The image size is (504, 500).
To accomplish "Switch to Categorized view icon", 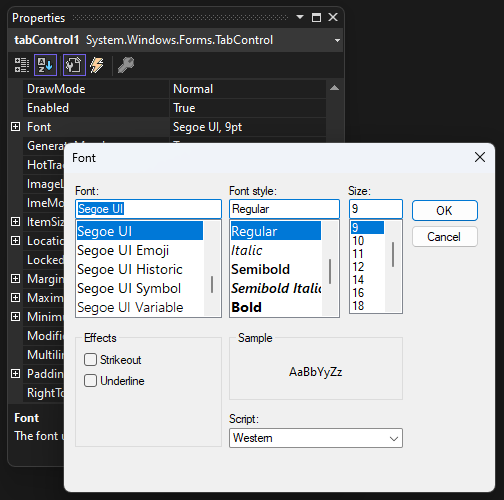I will [22, 65].
